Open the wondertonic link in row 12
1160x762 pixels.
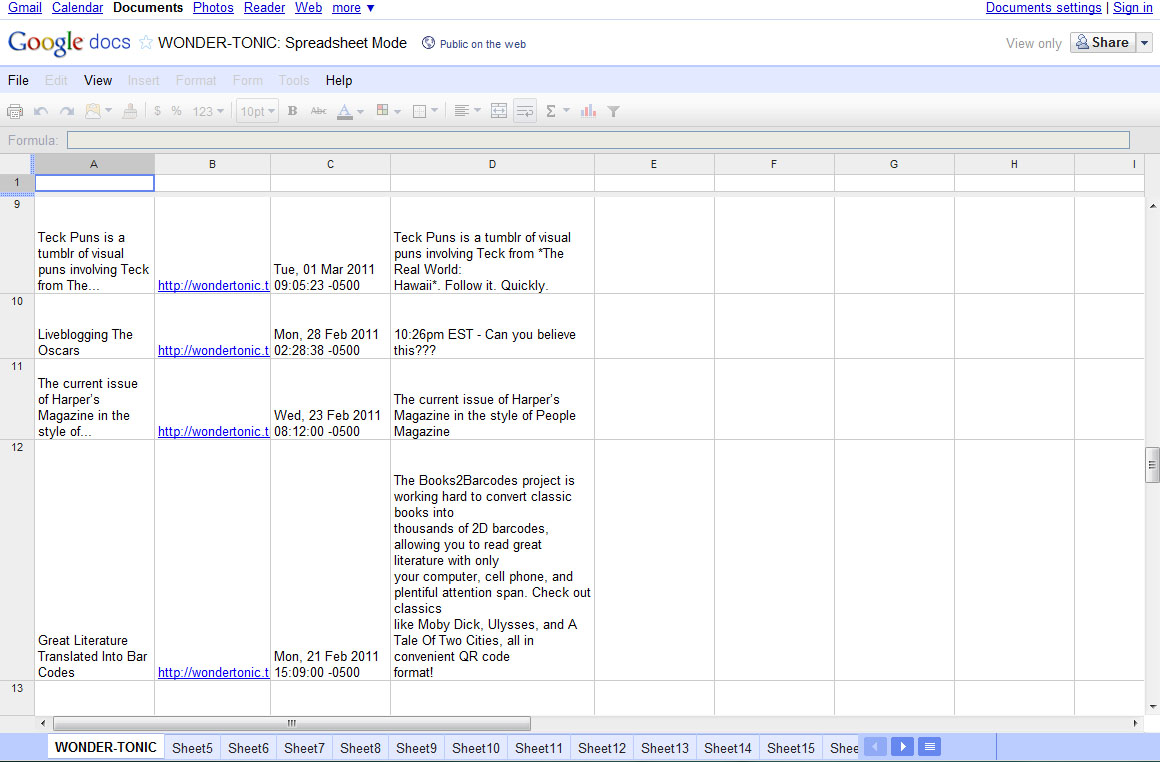click(x=213, y=672)
